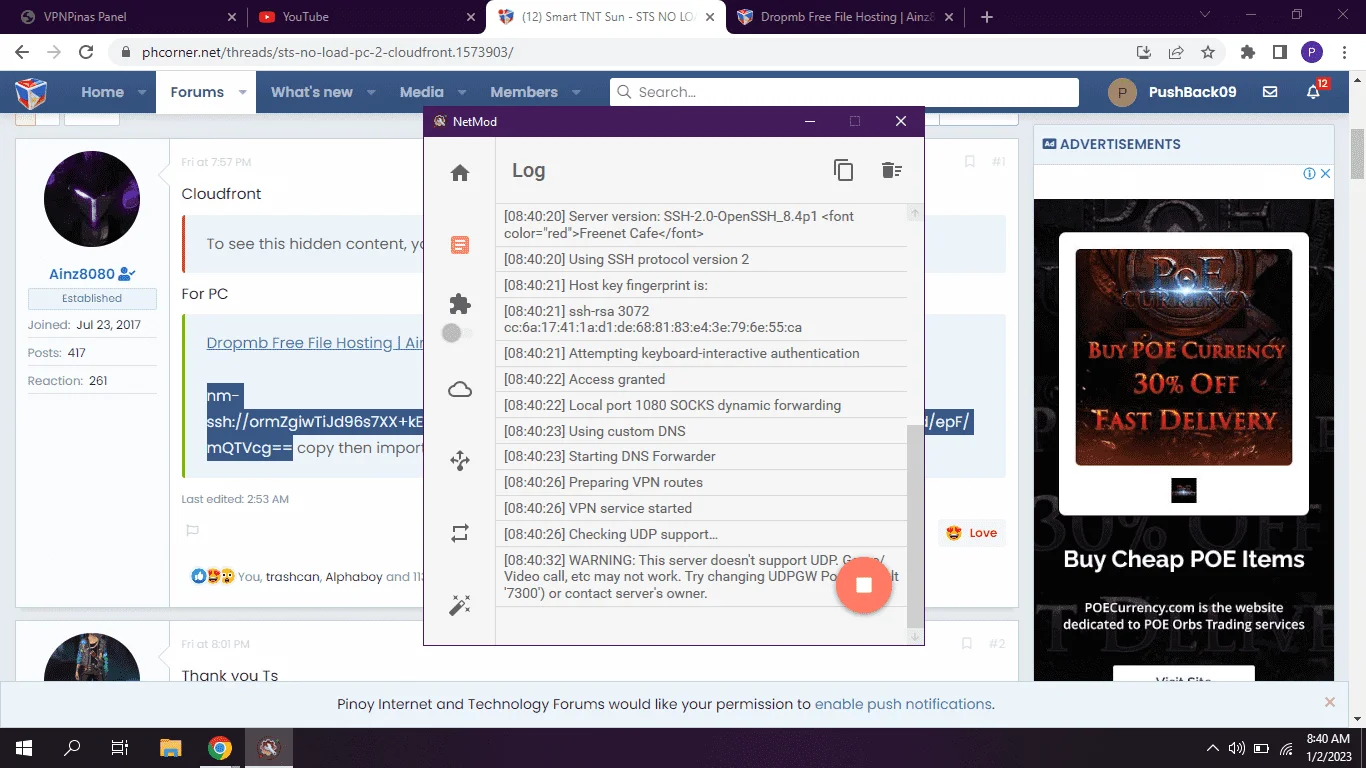Open Windows taskbar search
Screen dimensions: 1366x768
72,747
